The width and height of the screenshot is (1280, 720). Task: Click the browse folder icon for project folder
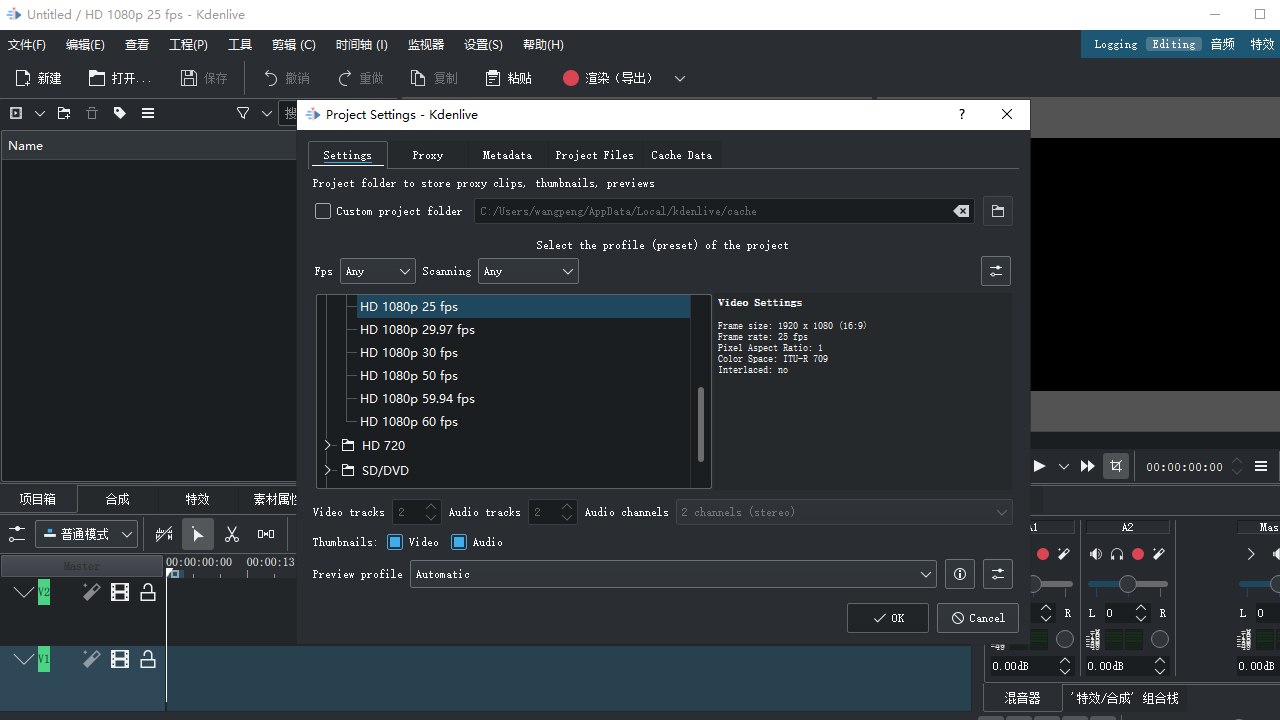997,211
